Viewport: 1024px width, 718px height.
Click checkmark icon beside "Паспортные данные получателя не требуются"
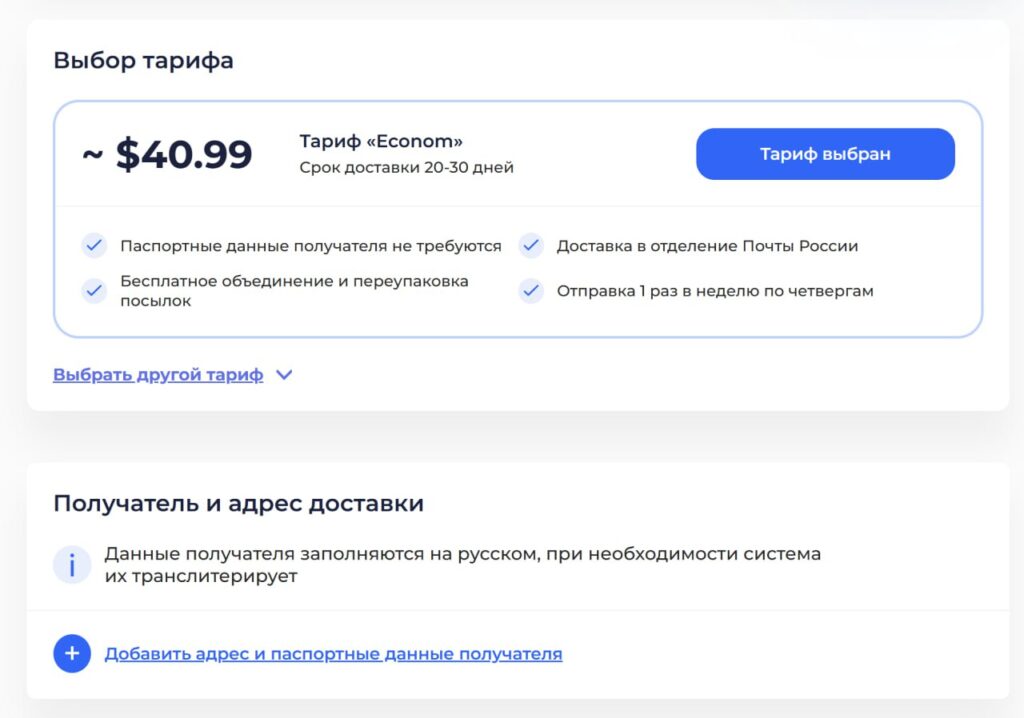(x=94, y=246)
